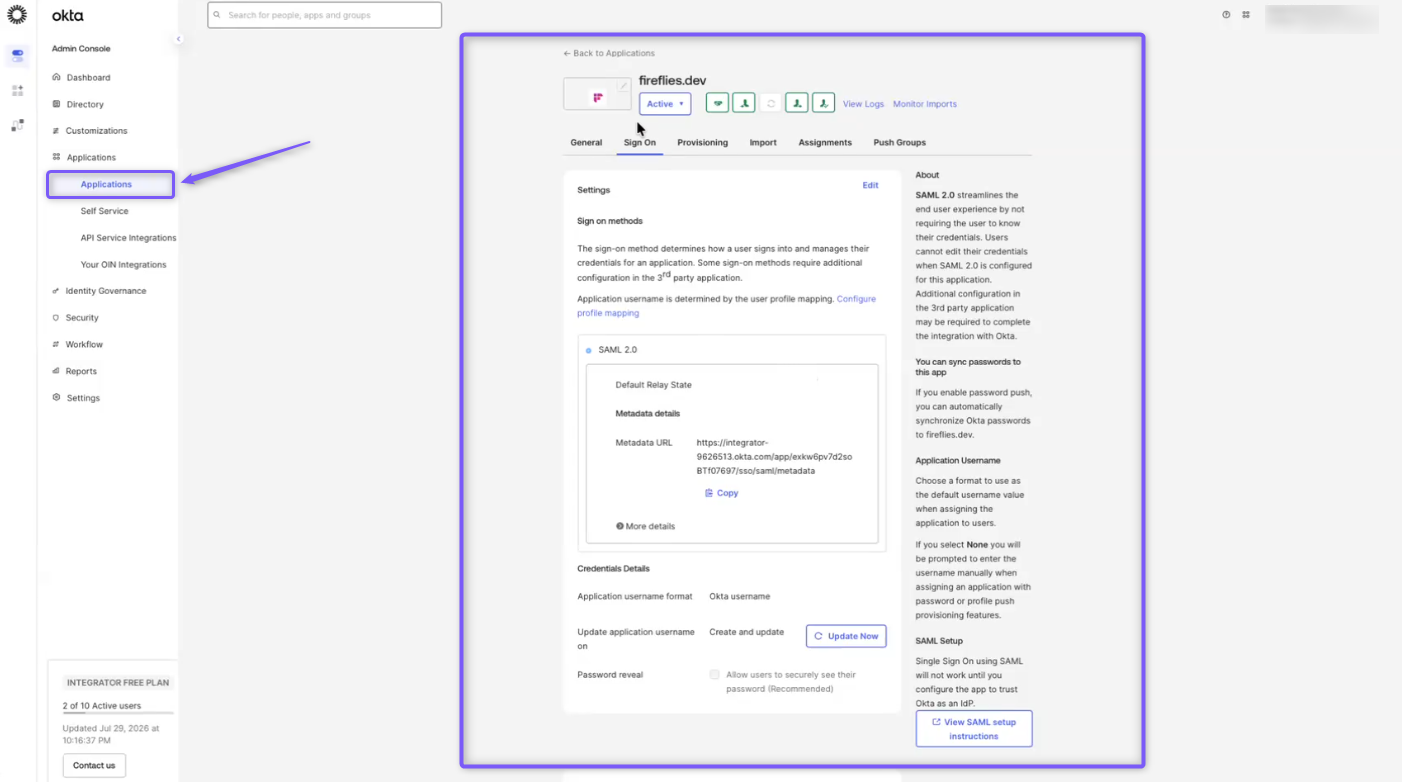Click the Okta sunburst logo icon
Viewport: 1402px width, 782px height.
(x=17, y=15)
